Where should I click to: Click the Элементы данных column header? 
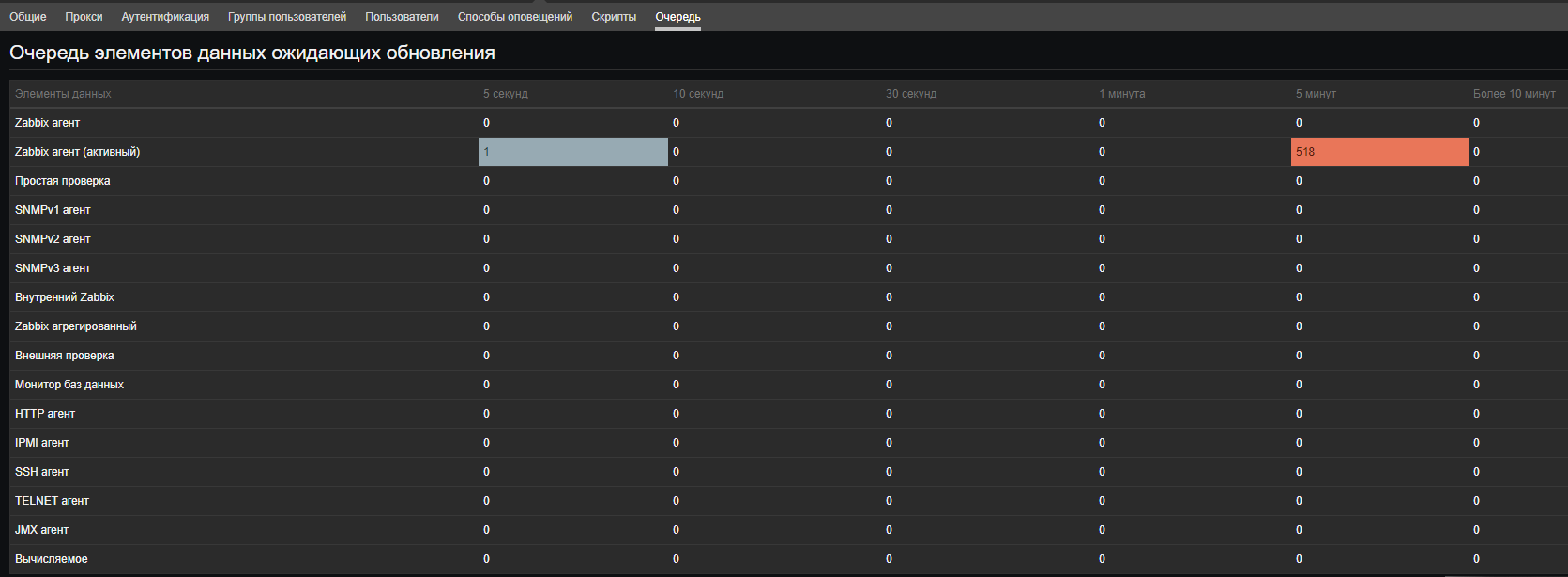tap(63, 94)
